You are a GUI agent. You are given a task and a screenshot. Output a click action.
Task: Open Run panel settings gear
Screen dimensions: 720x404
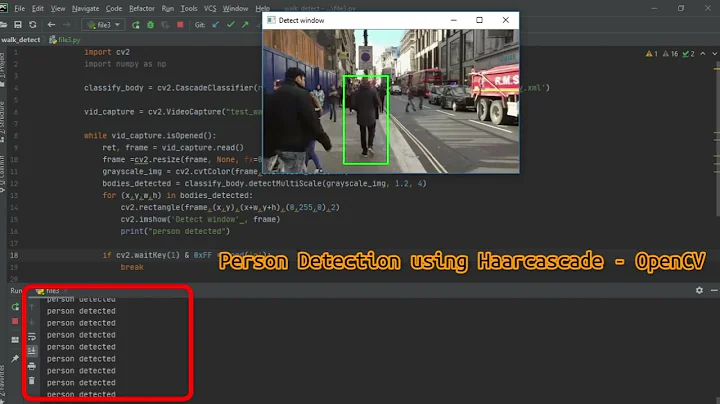point(699,290)
